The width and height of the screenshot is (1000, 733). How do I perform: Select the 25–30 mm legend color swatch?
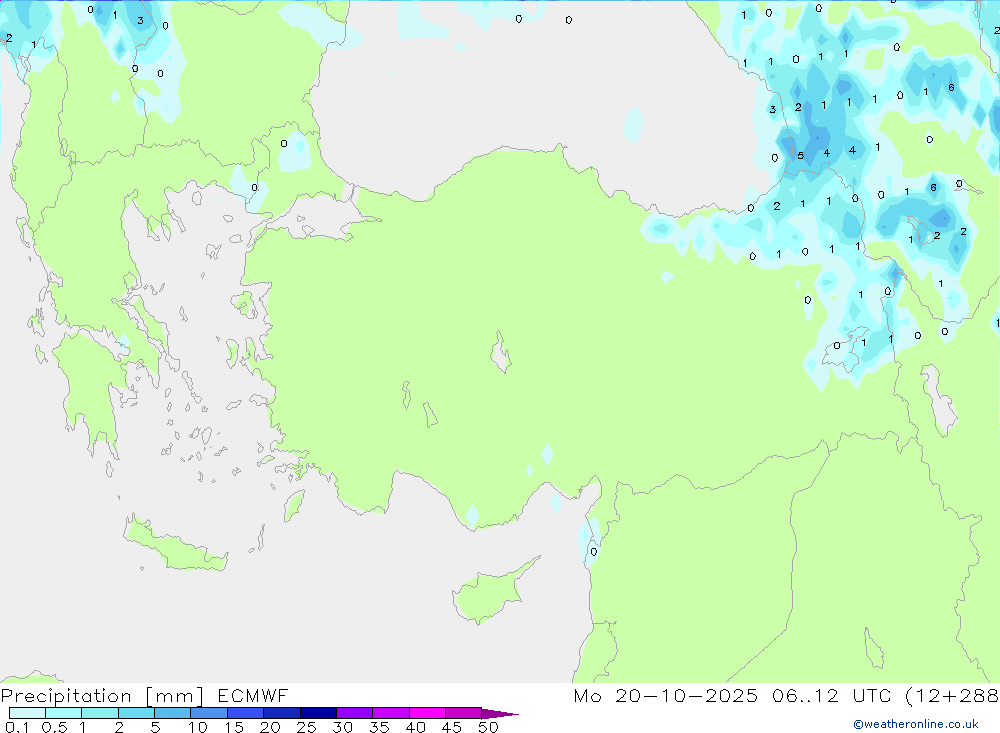[x=318, y=713]
